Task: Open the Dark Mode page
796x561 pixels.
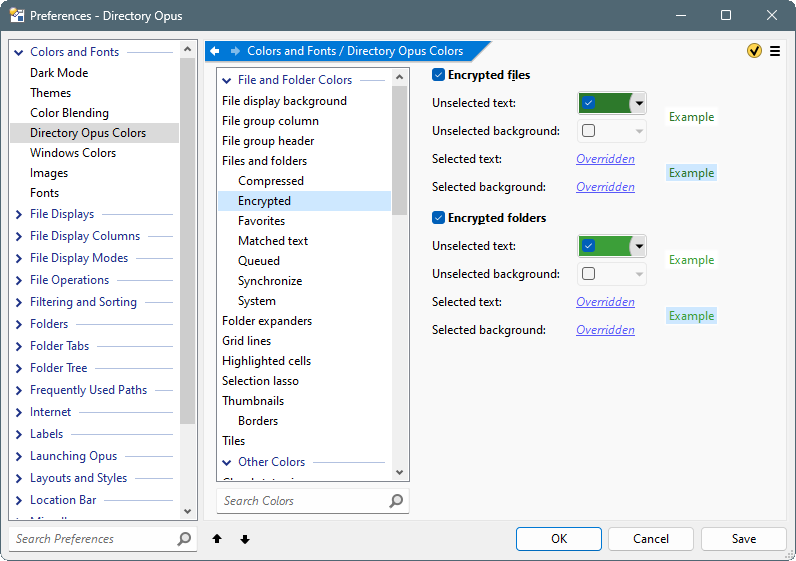Action: tap(59, 73)
